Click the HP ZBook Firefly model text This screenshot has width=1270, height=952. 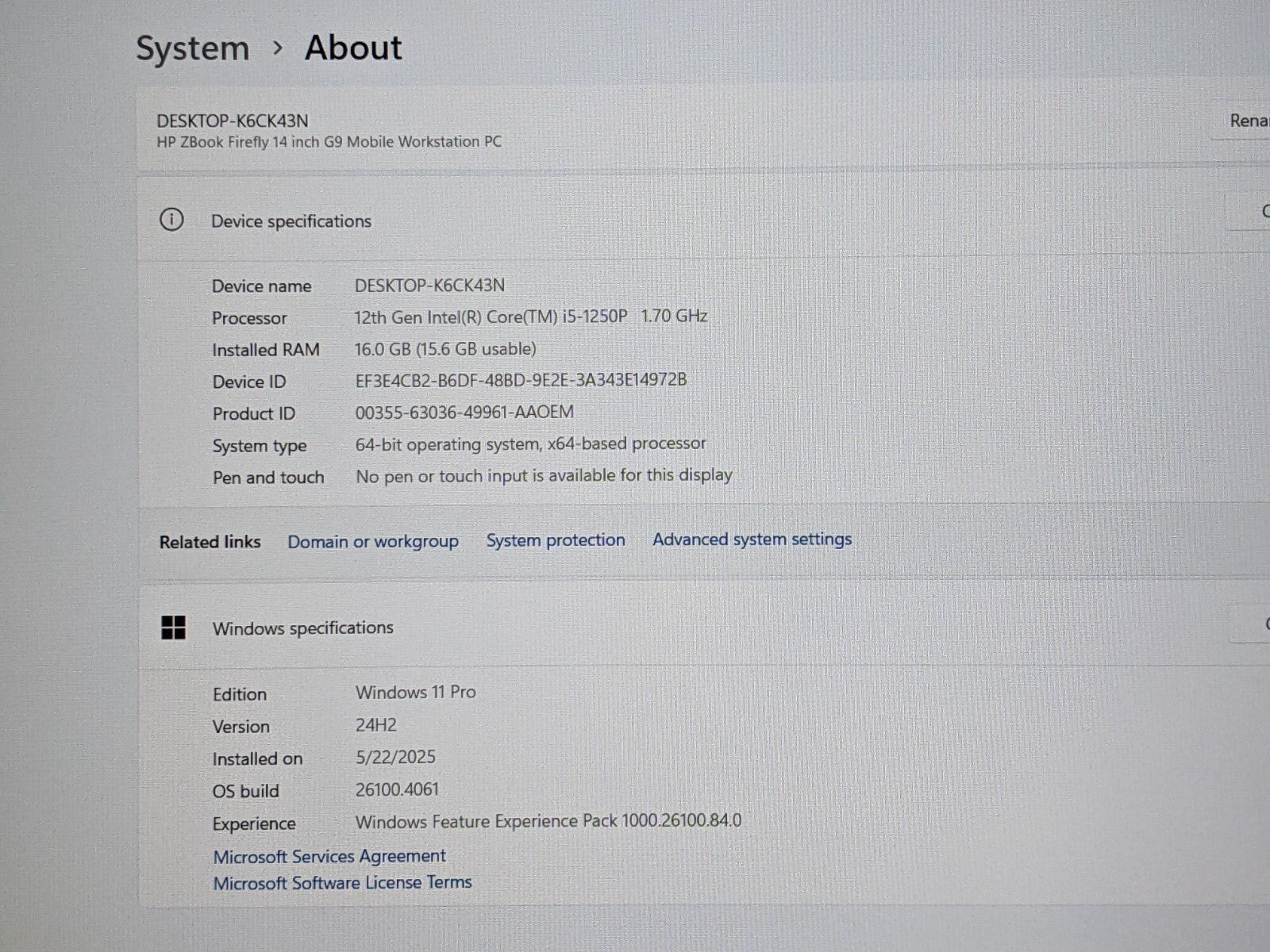pos(329,142)
